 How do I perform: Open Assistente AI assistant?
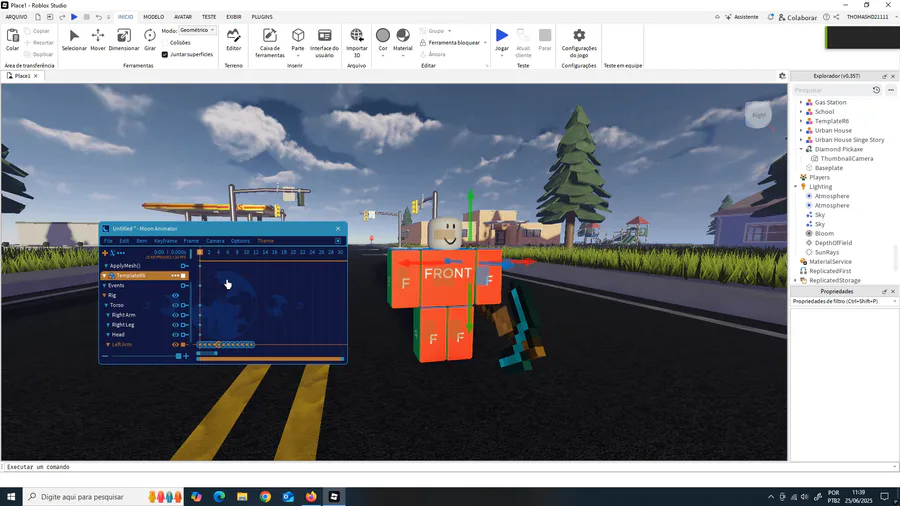(742, 17)
